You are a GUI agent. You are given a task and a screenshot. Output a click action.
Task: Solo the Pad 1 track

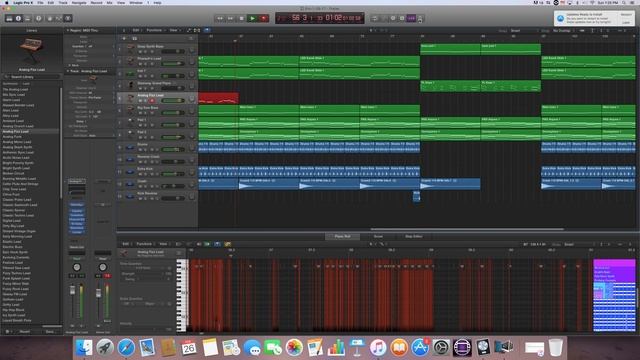pos(145,125)
